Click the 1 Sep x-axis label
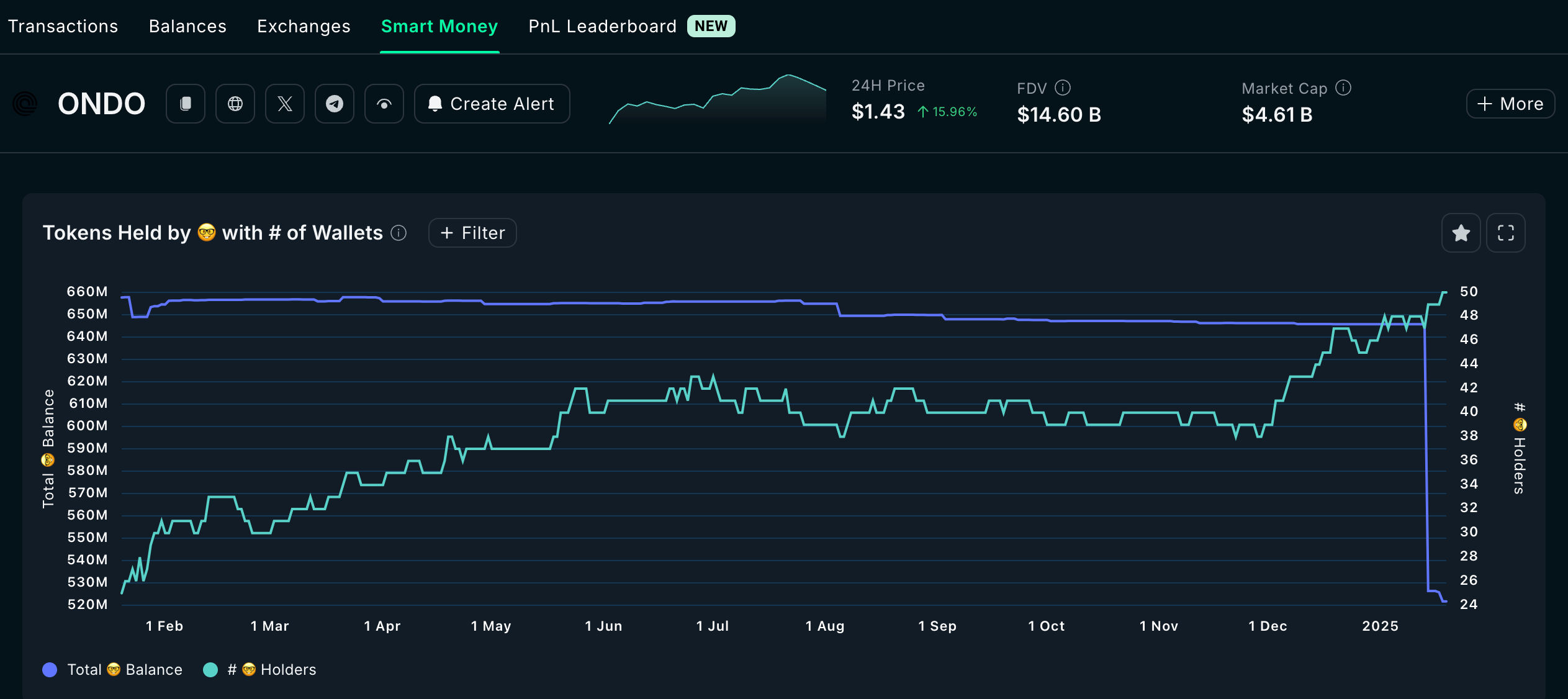The image size is (1568, 699). point(937,626)
